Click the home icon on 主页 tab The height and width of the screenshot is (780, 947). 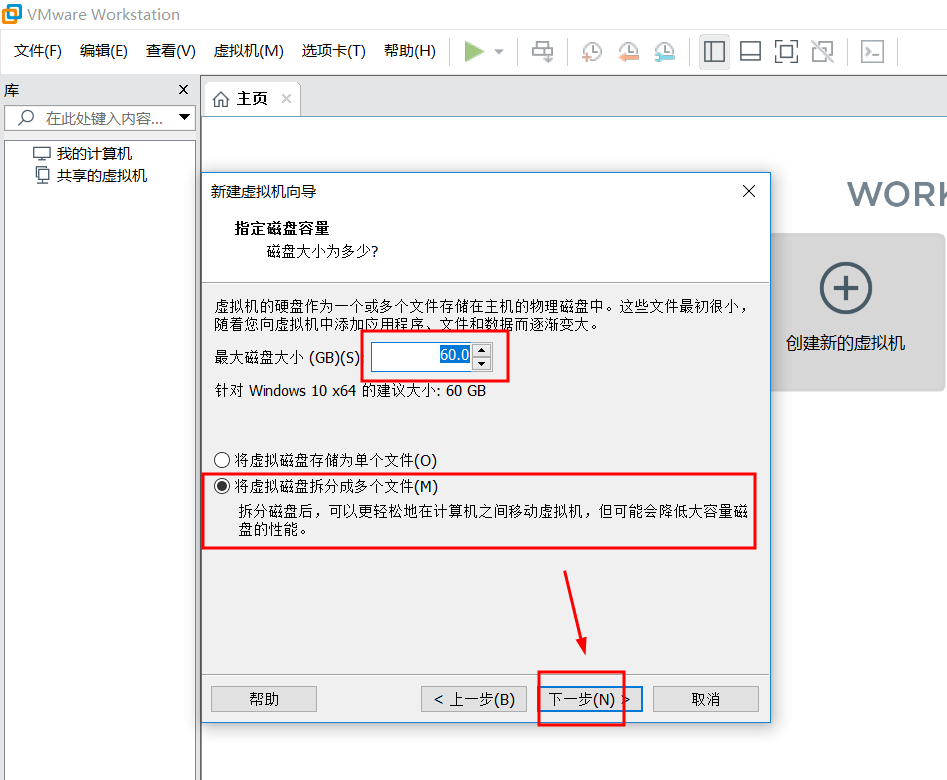coord(221,99)
